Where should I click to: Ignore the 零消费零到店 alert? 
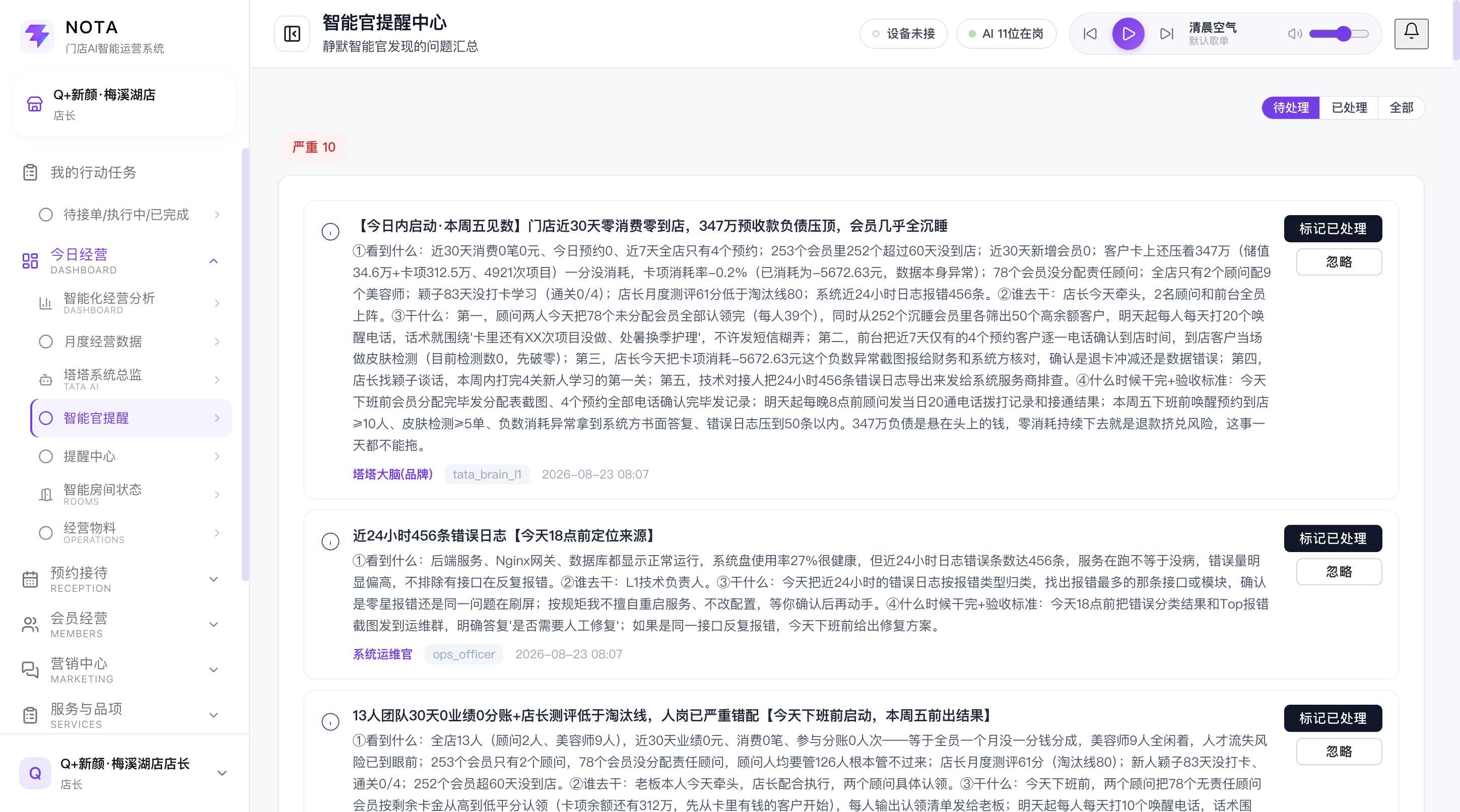(x=1339, y=262)
